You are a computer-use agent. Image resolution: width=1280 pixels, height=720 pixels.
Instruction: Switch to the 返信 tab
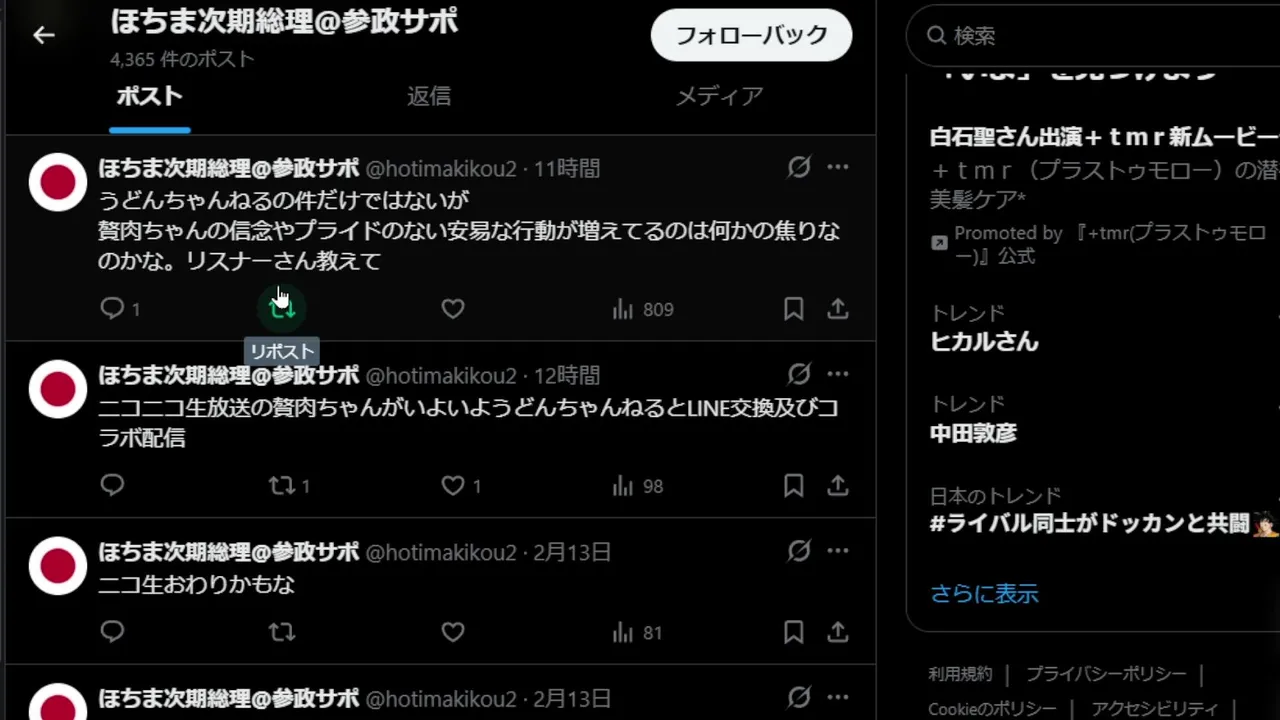tap(429, 96)
